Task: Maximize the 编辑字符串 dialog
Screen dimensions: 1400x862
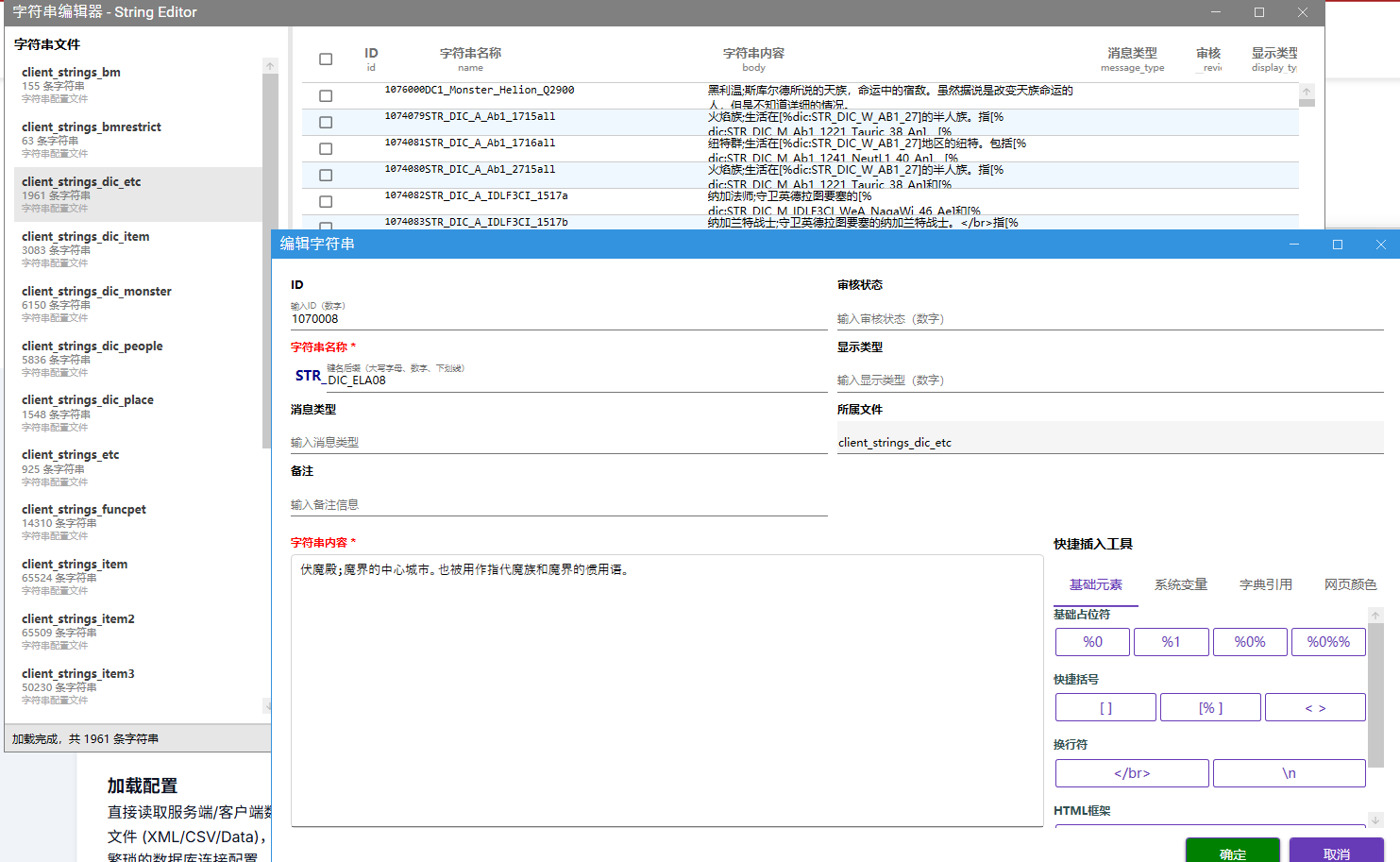Action: point(1338,244)
